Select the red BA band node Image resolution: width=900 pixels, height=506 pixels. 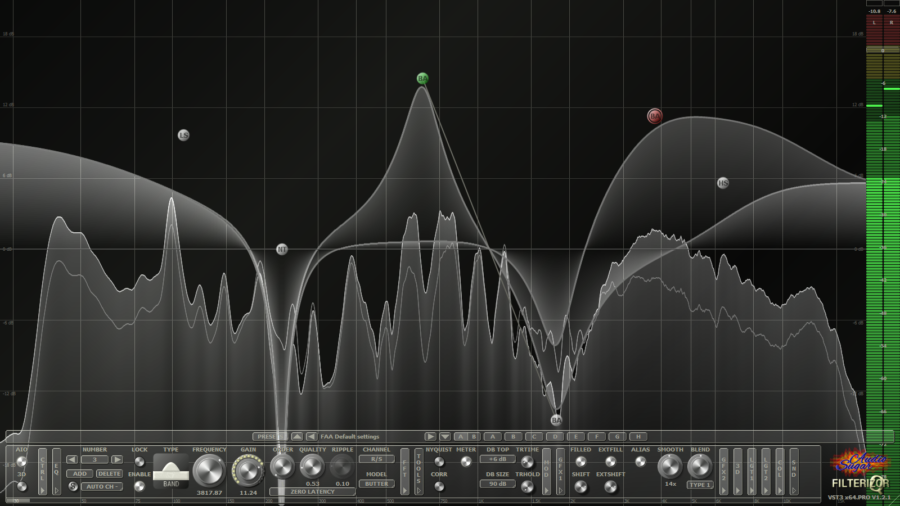654,116
